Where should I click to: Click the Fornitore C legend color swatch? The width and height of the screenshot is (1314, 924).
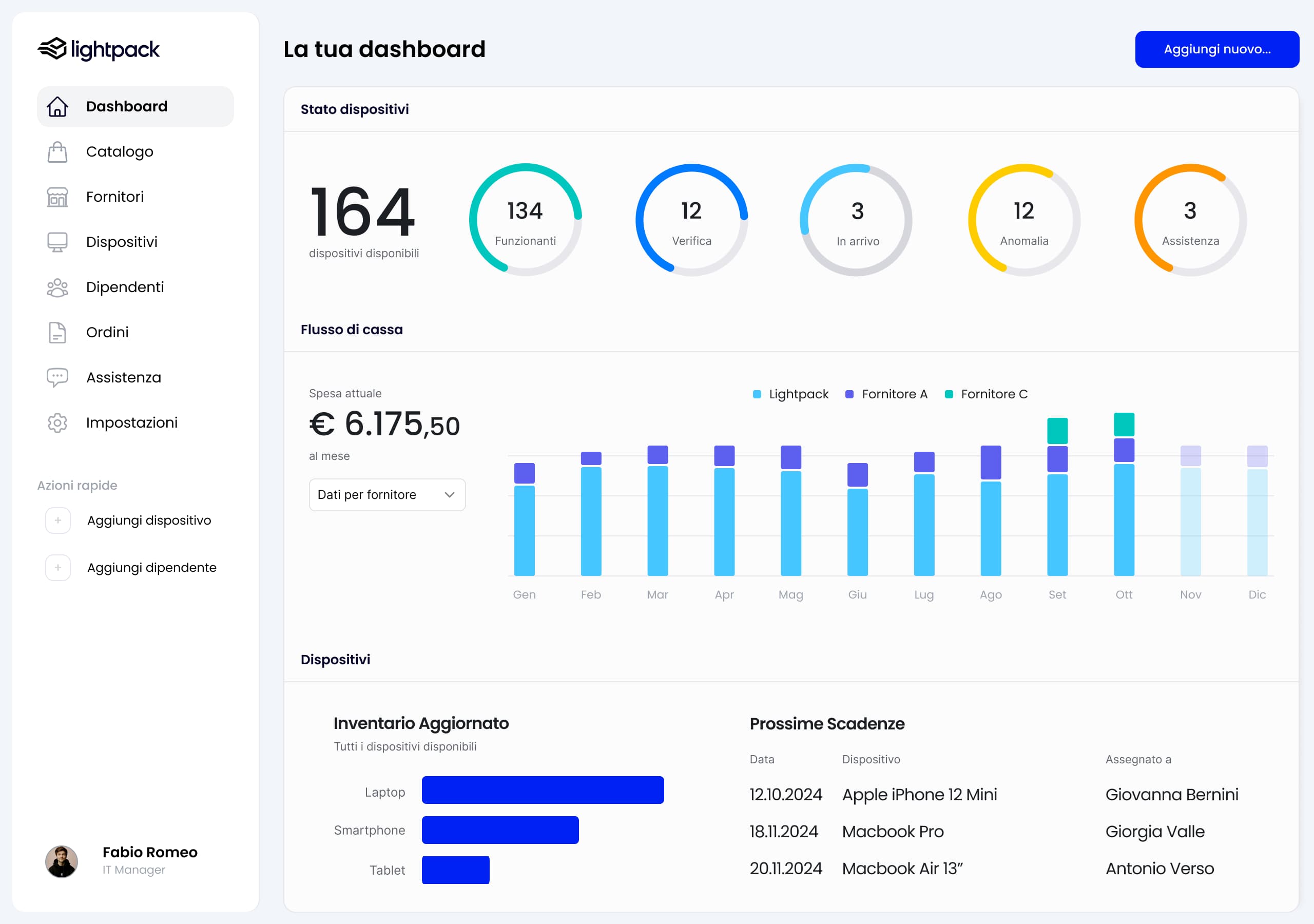pos(949,394)
